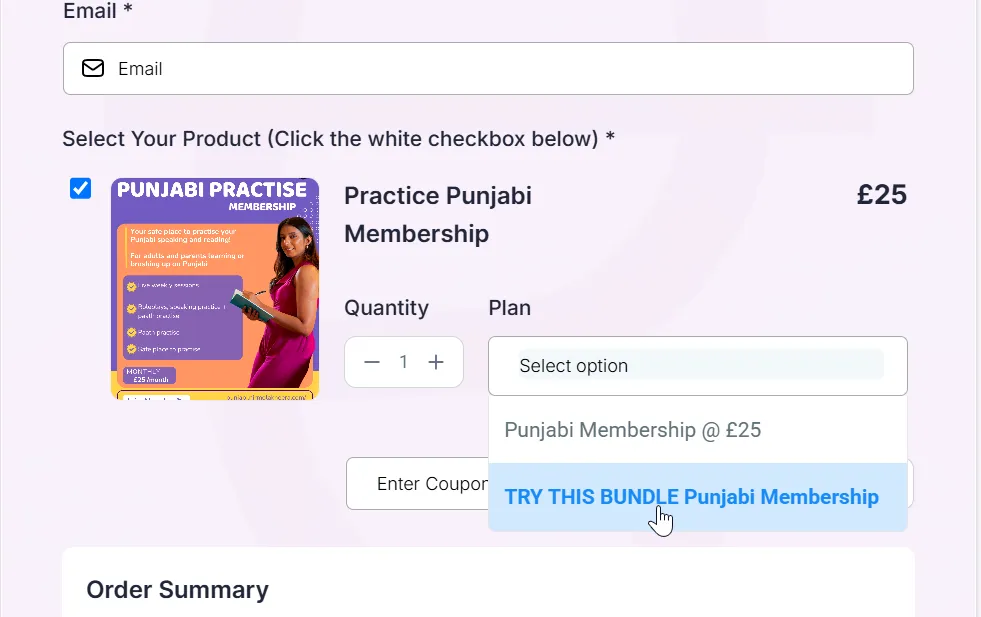Increase quantity with the plus icon
The height and width of the screenshot is (617, 981).
[x=436, y=362]
